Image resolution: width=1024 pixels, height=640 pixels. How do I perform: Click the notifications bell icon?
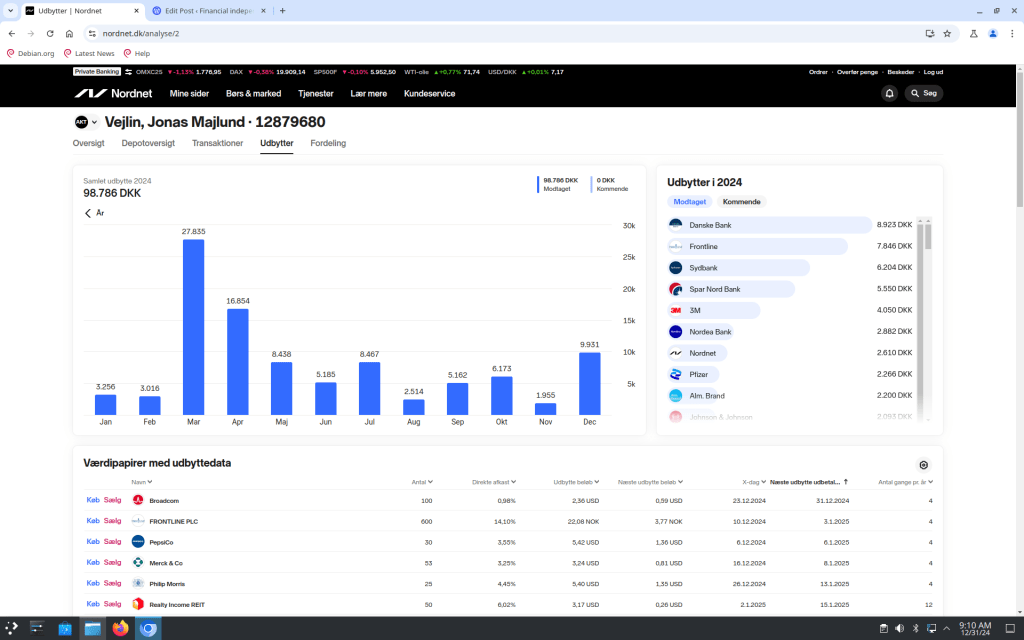(x=889, y=93)
